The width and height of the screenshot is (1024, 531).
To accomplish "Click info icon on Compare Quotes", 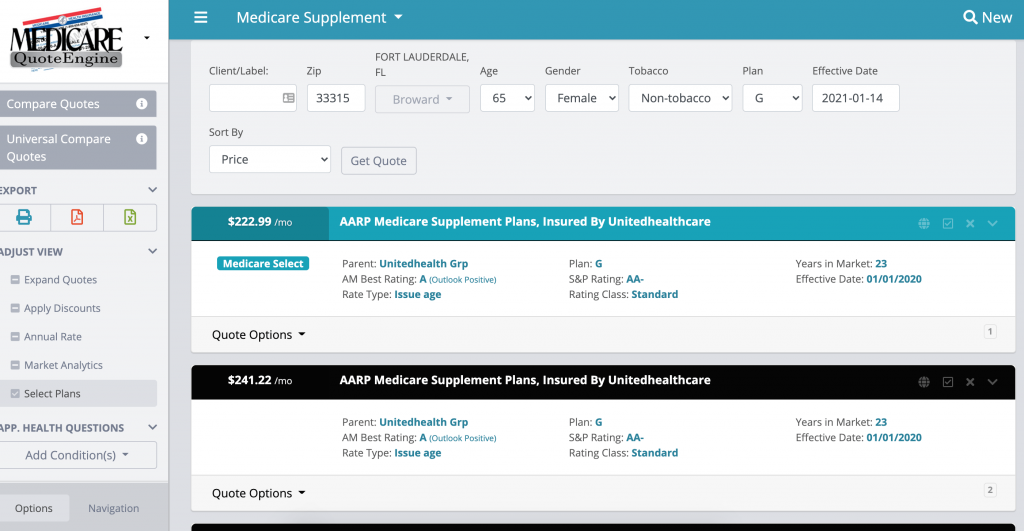I will pos(141,104).
